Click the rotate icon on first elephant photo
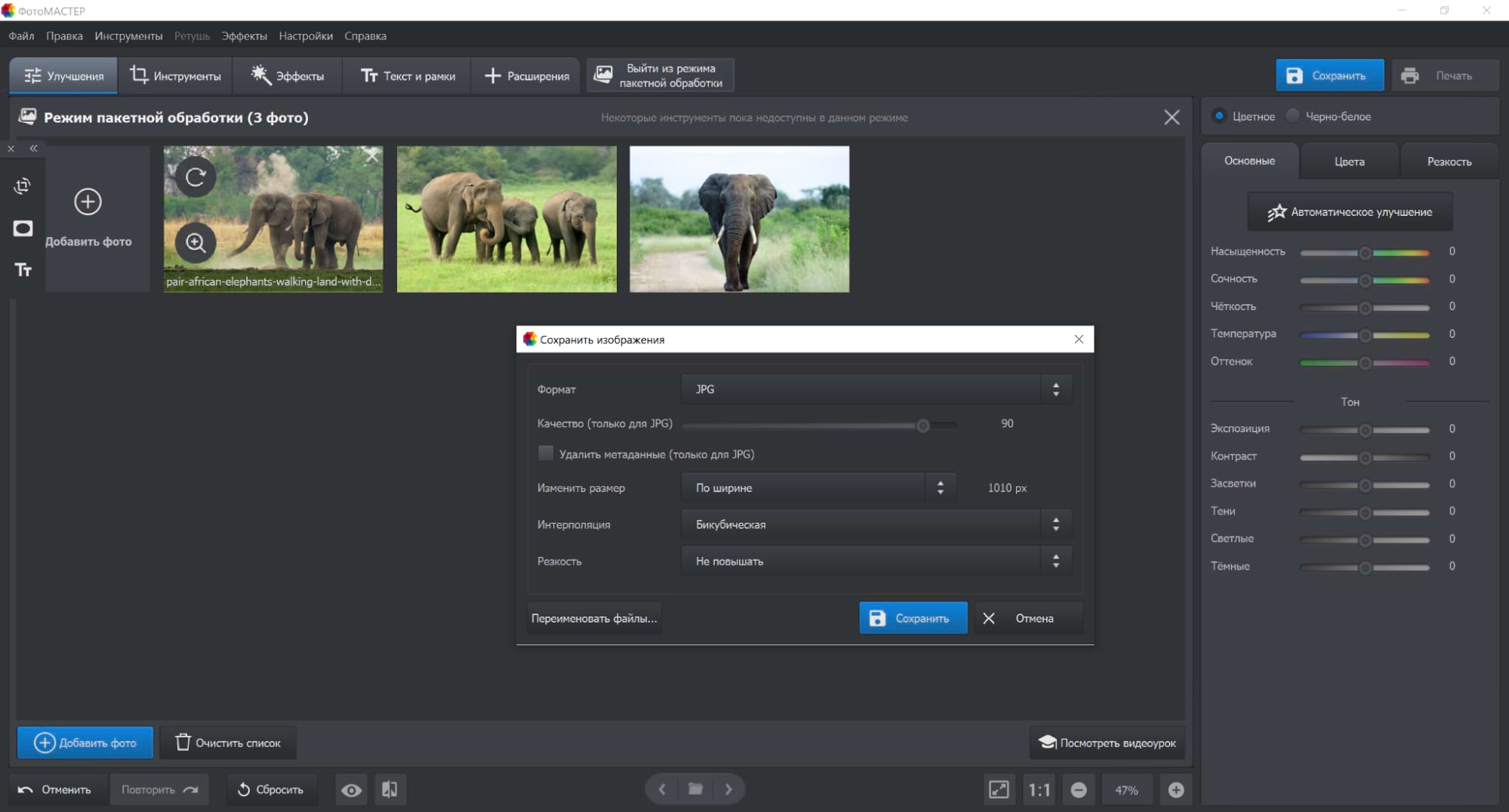The image size is (1509, 812). point(196,177)
